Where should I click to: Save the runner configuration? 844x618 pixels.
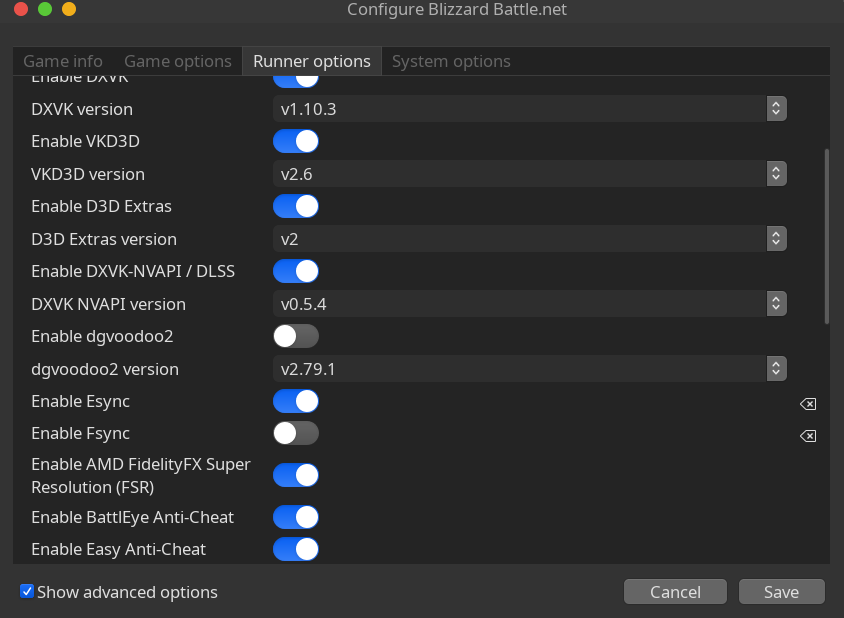[782, 592]
